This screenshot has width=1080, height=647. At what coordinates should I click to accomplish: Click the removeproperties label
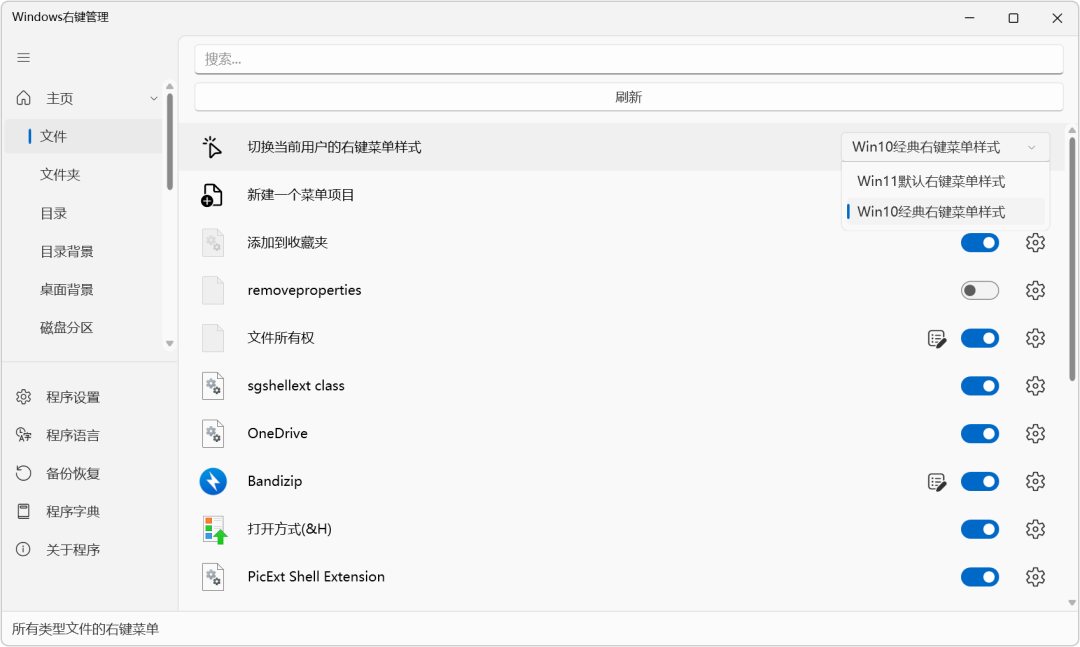pos(304,290)
